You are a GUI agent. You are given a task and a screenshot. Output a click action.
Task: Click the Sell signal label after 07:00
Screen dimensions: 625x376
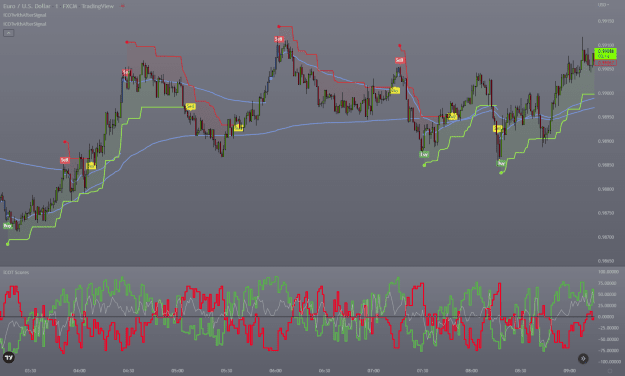399,60
